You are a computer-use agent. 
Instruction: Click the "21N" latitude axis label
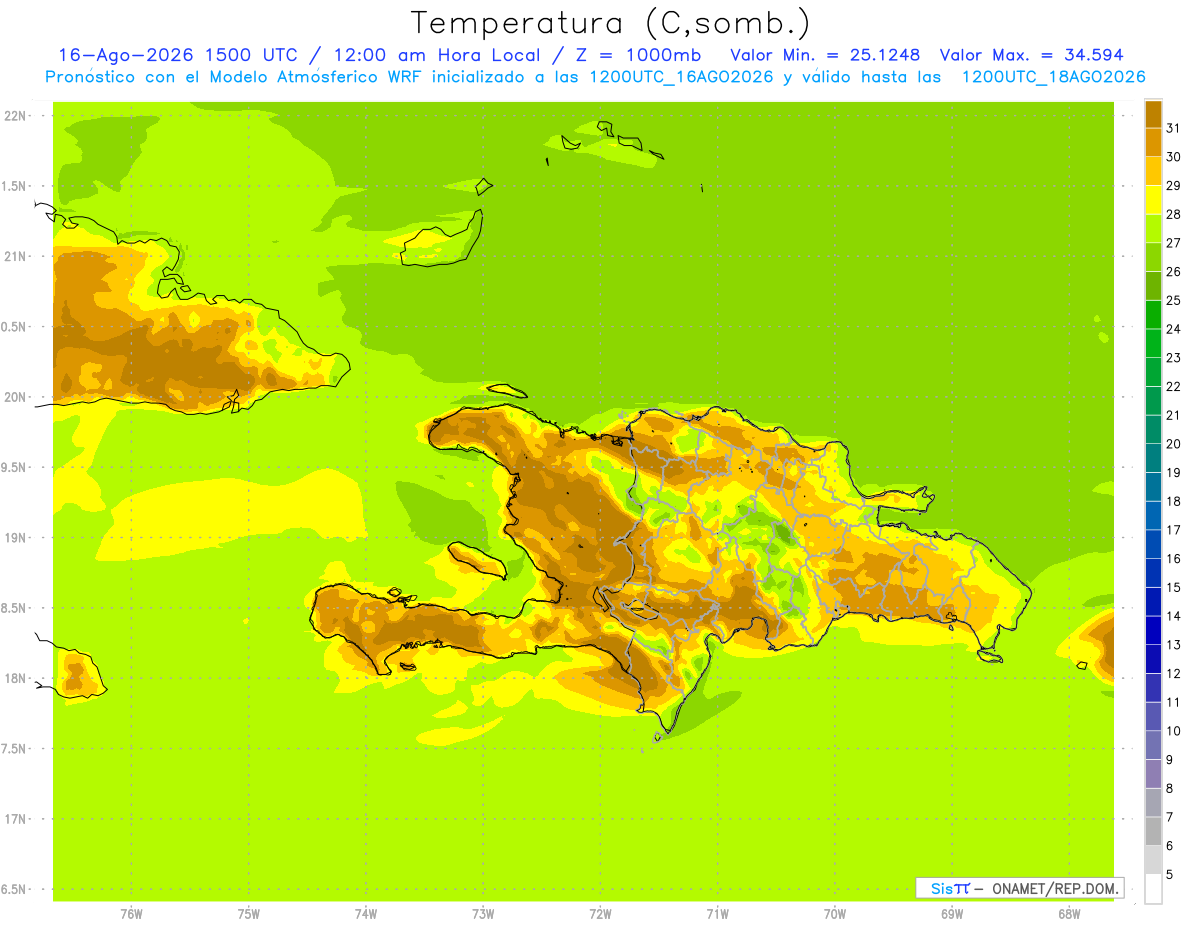click(15, 257)
